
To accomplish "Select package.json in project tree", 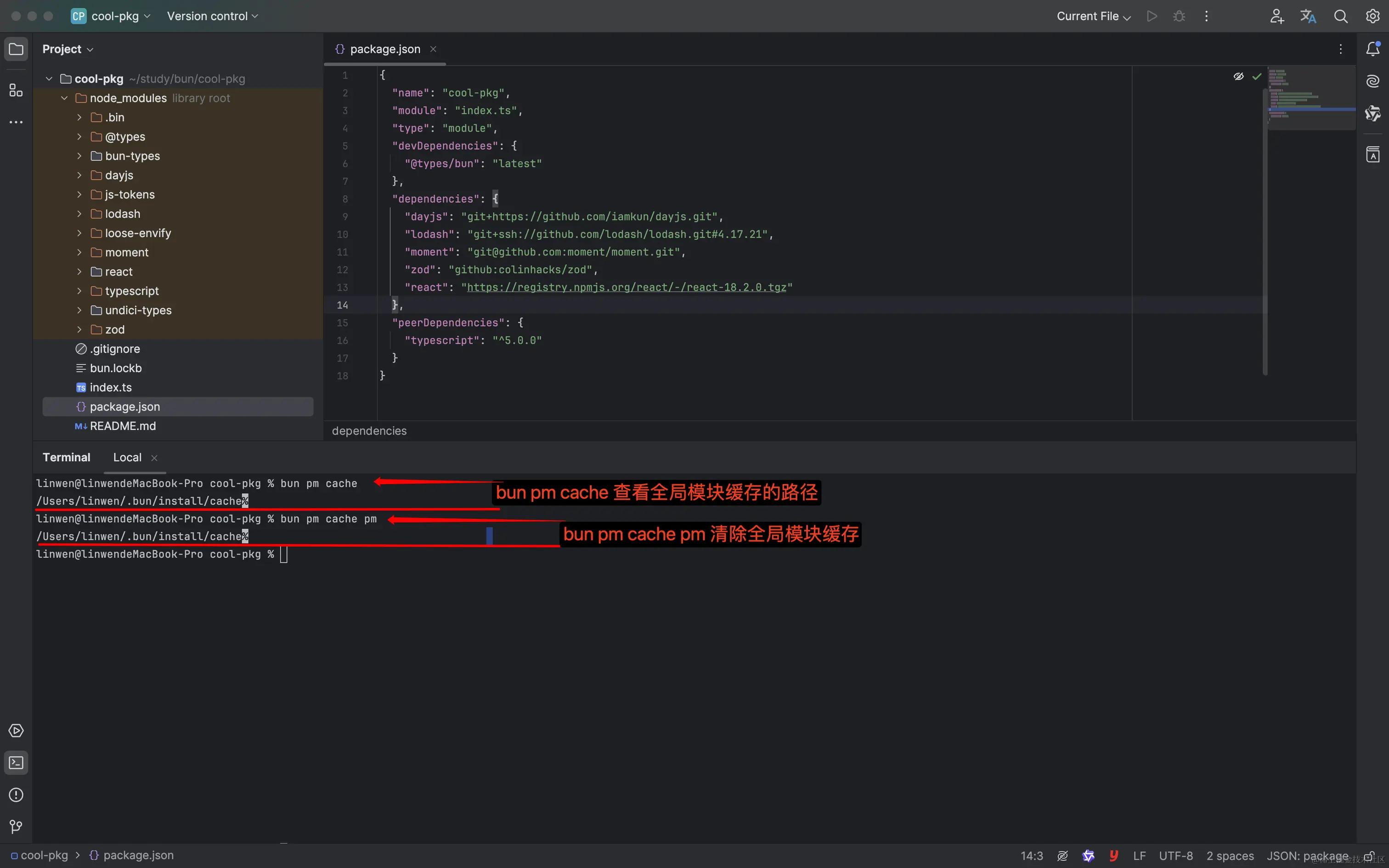I will click(178, 406).
